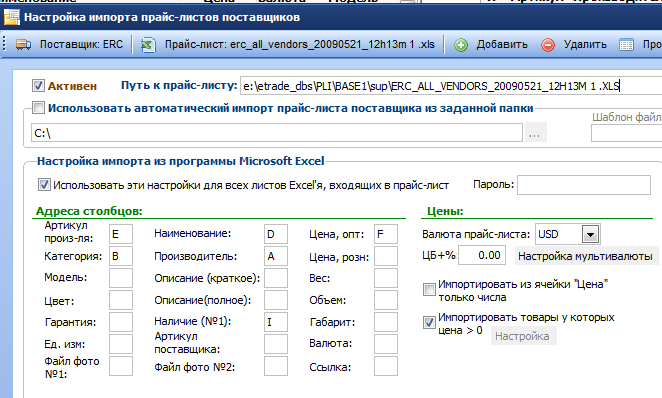The image size is (662, 398).
Task: Click the Настройка импорта из программы Microsoft Excel heading
Action: pos(181,161)
